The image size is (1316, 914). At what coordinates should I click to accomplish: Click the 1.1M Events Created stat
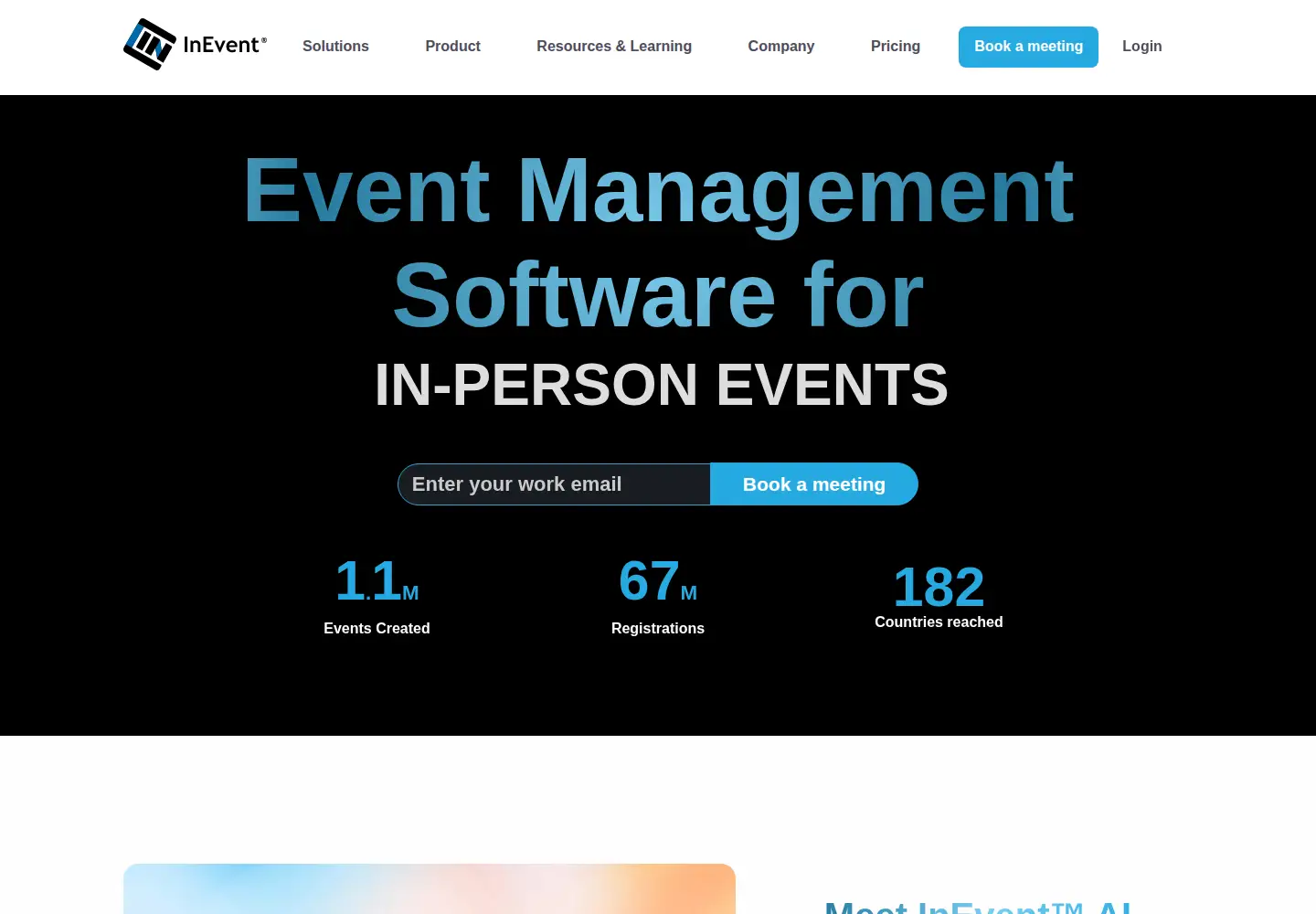point(377,595)
